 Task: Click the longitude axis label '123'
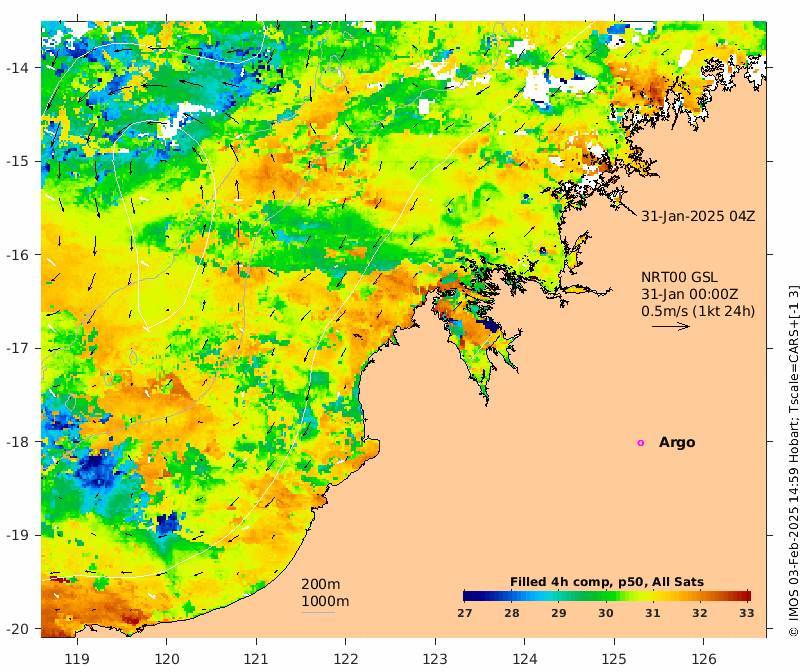(x=435, y=659)
